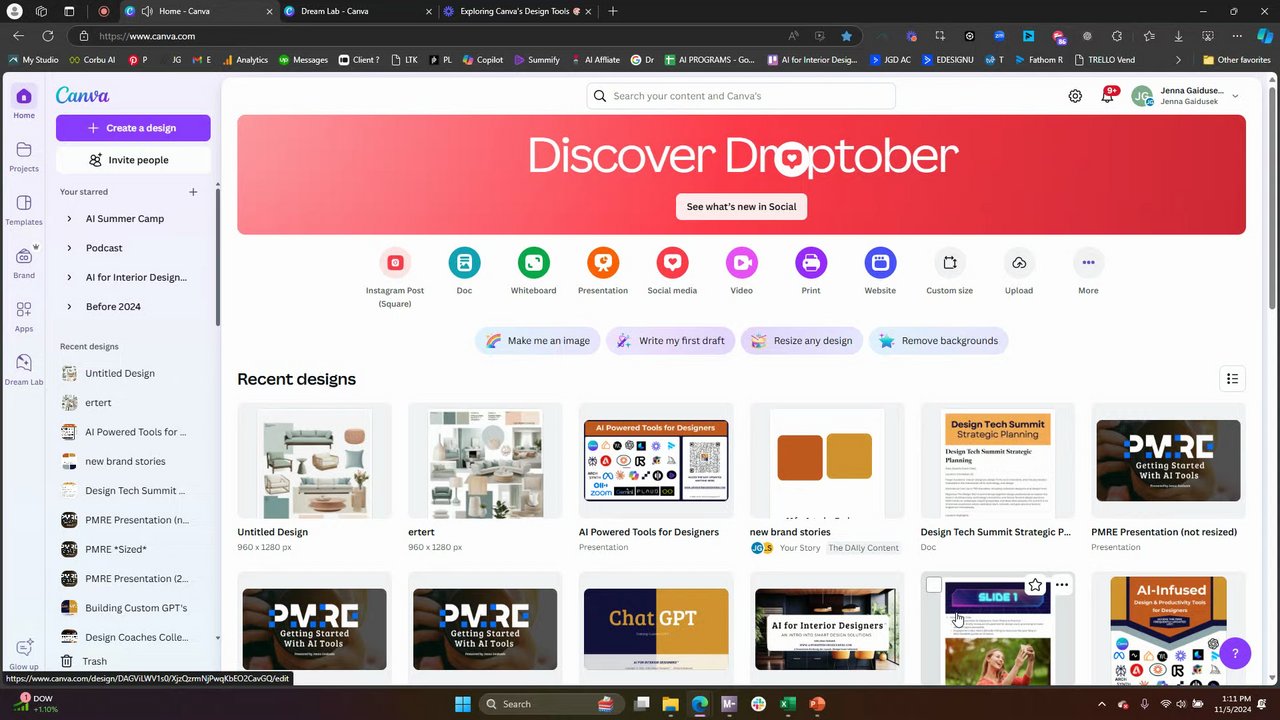Select the Social media design type
Viewport: 1280px width, 720px height.
click(x=672, y=263)
